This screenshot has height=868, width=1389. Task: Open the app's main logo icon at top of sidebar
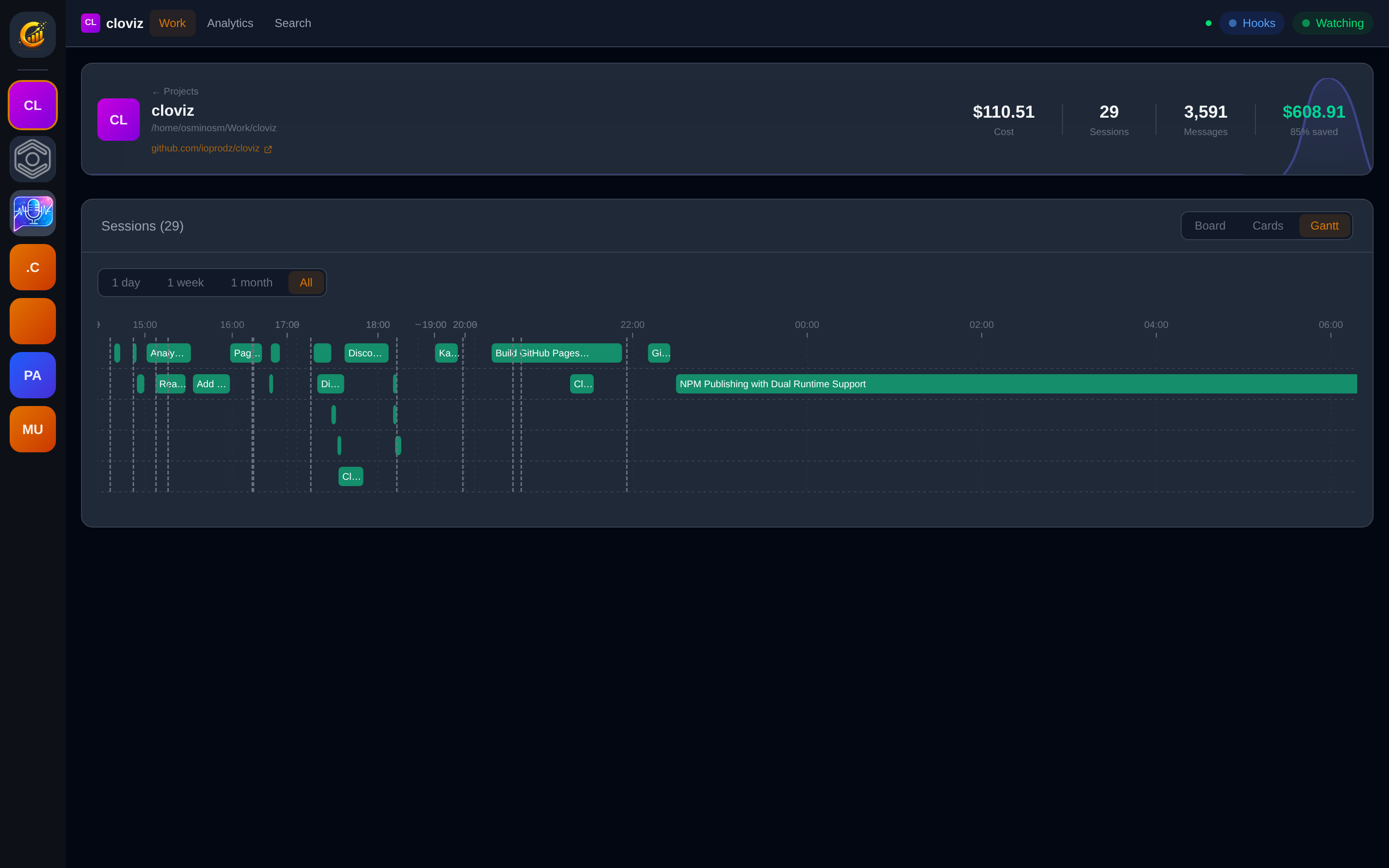coord(33,34)
